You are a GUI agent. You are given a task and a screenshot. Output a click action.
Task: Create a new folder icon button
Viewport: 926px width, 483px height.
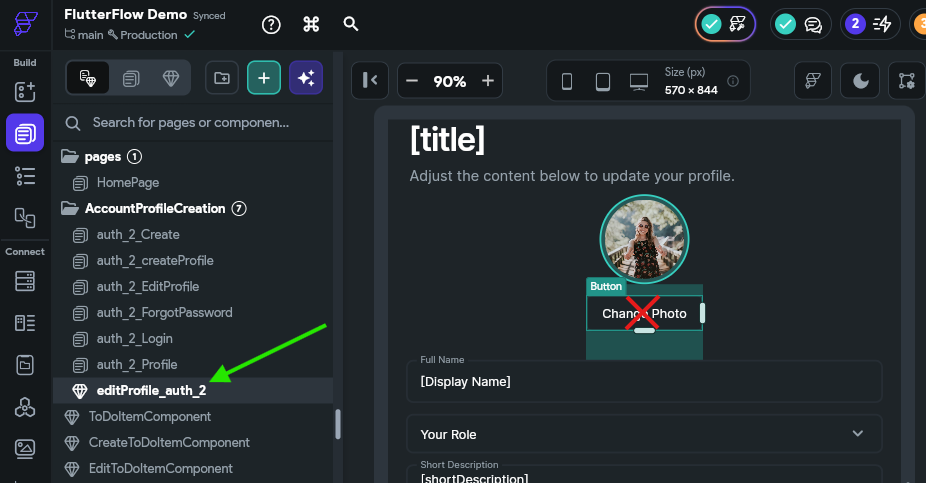(222, 78)
